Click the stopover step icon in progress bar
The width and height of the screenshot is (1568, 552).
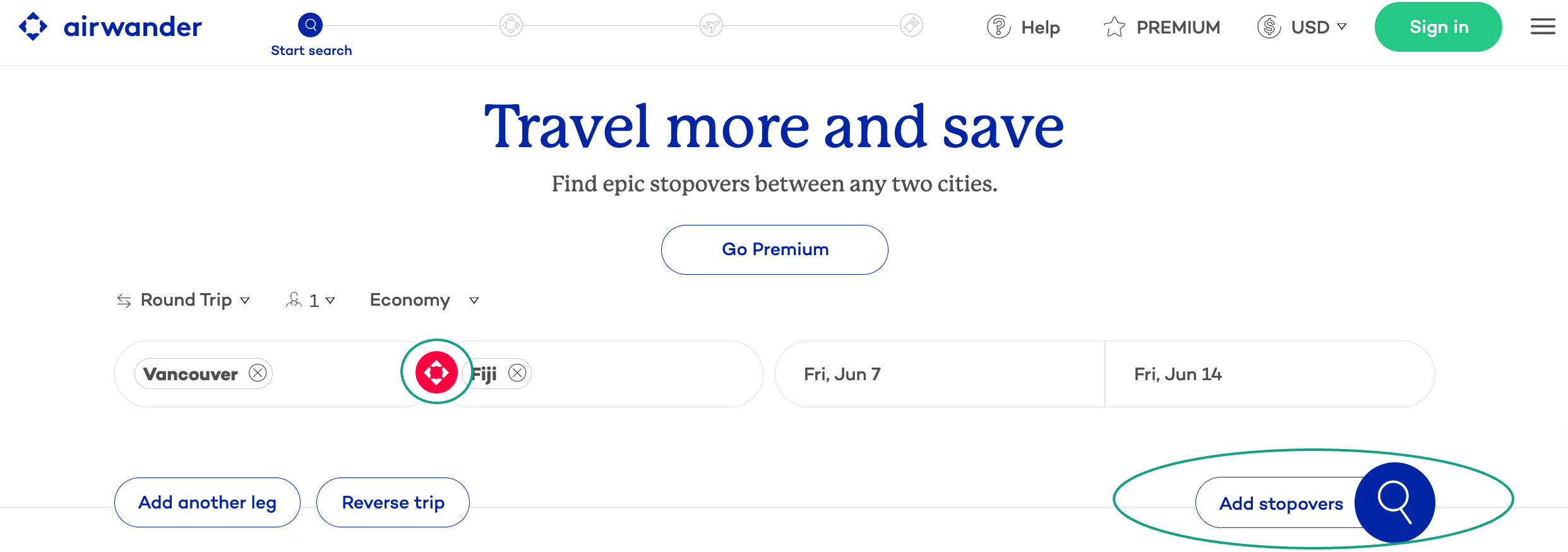coord(510,24)
